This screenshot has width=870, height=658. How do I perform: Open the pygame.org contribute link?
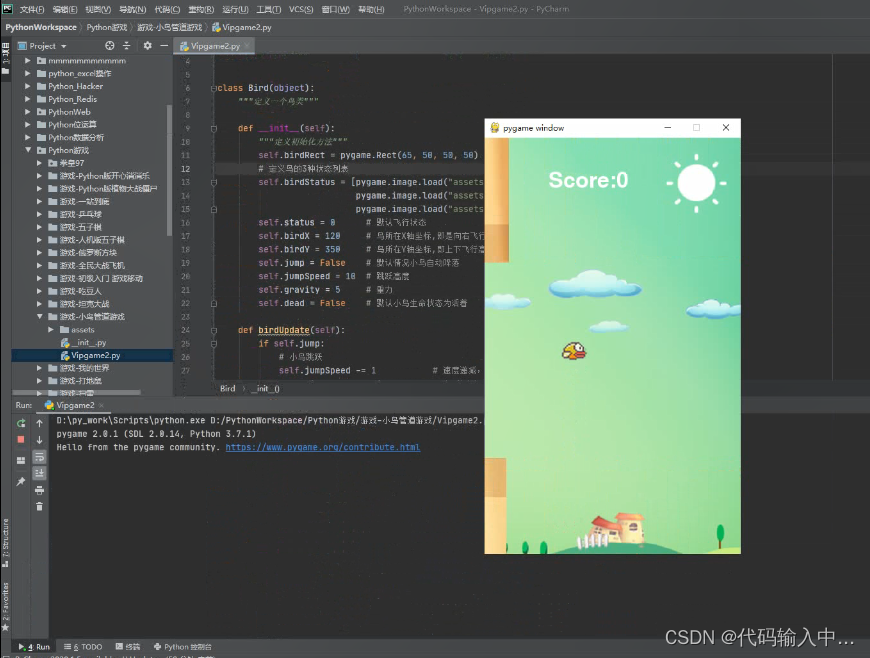323,447
